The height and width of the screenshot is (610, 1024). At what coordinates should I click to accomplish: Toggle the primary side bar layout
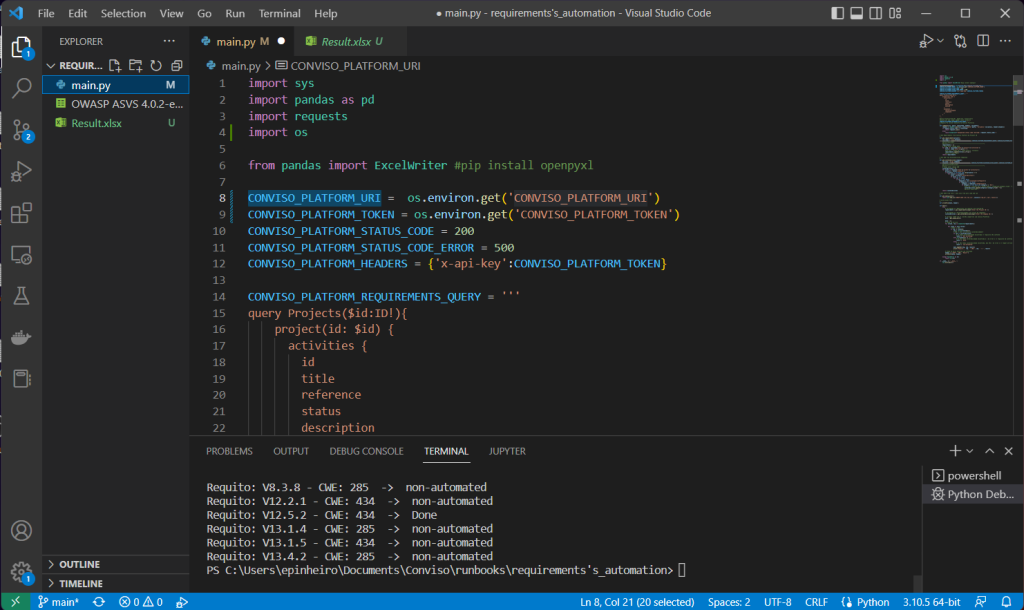[837, 13]
